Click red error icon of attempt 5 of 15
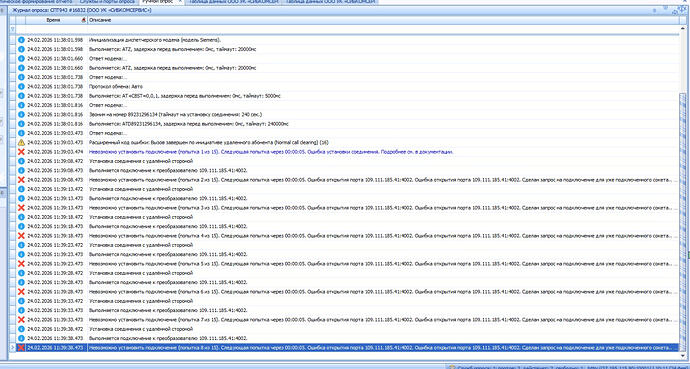Viewport: 690px width, 369px height. point(21,263)
